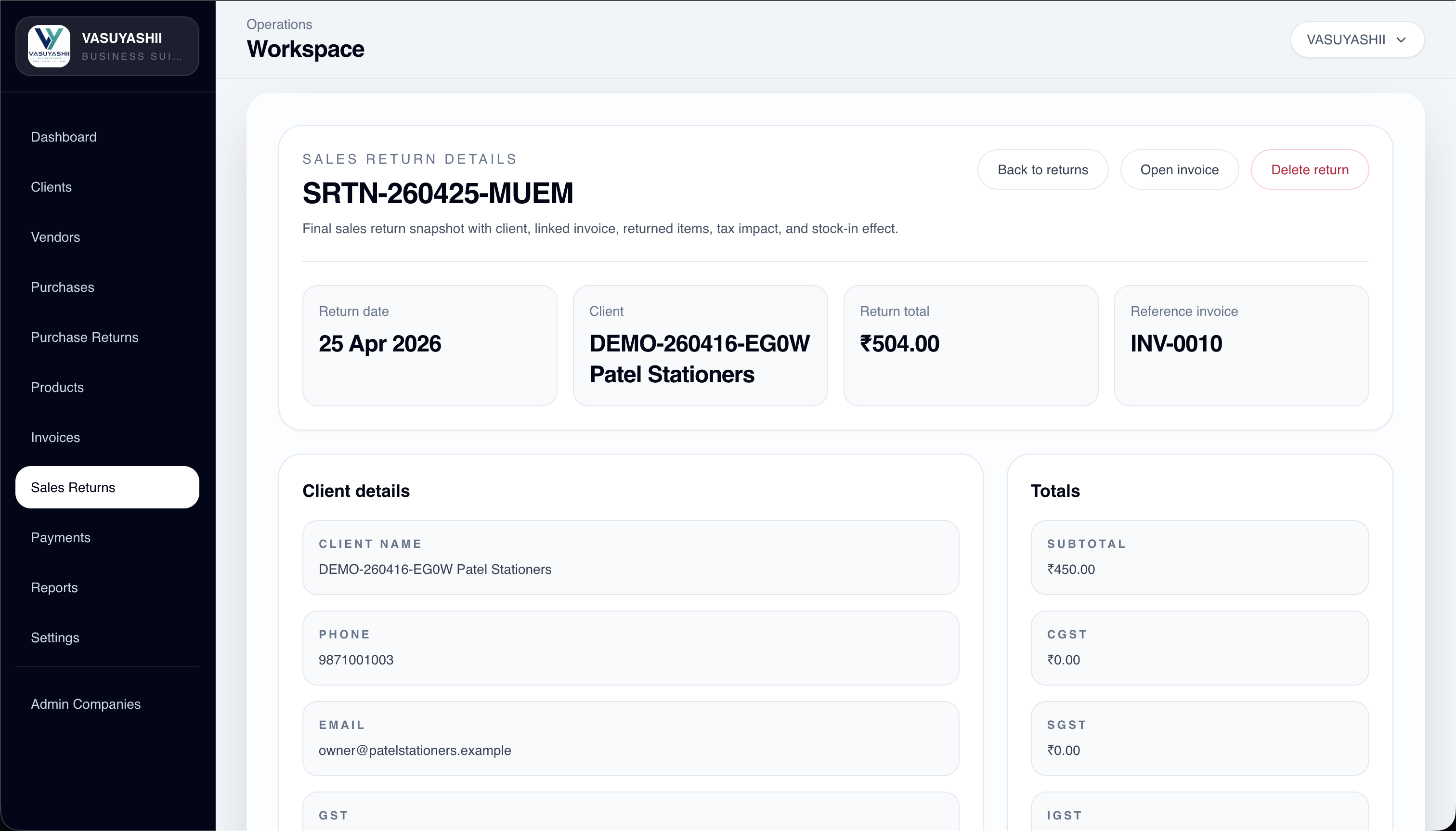
Task: Click the Open invoice button
Action: (1179, 170)
